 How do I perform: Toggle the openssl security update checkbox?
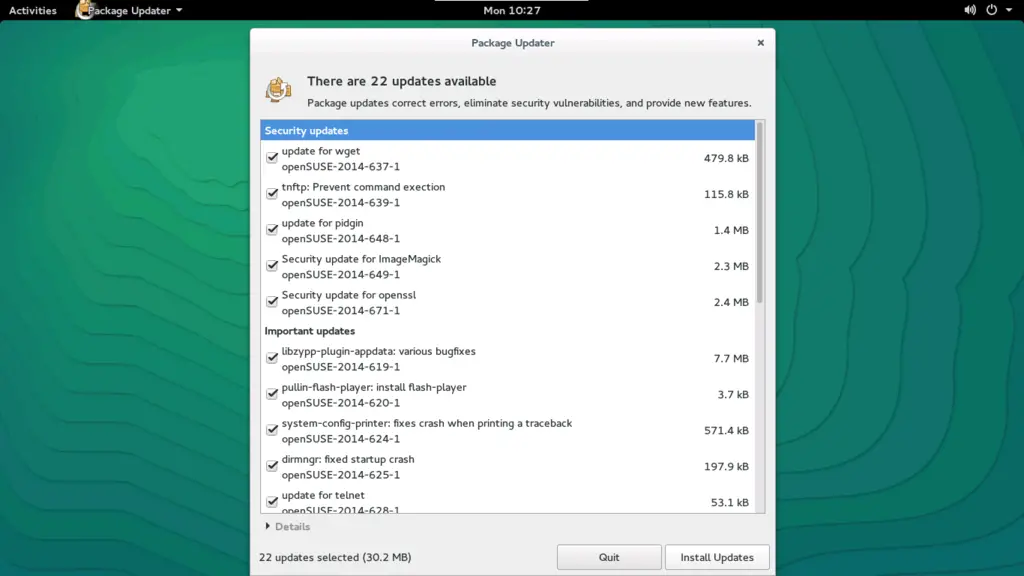tap(272, 302)
